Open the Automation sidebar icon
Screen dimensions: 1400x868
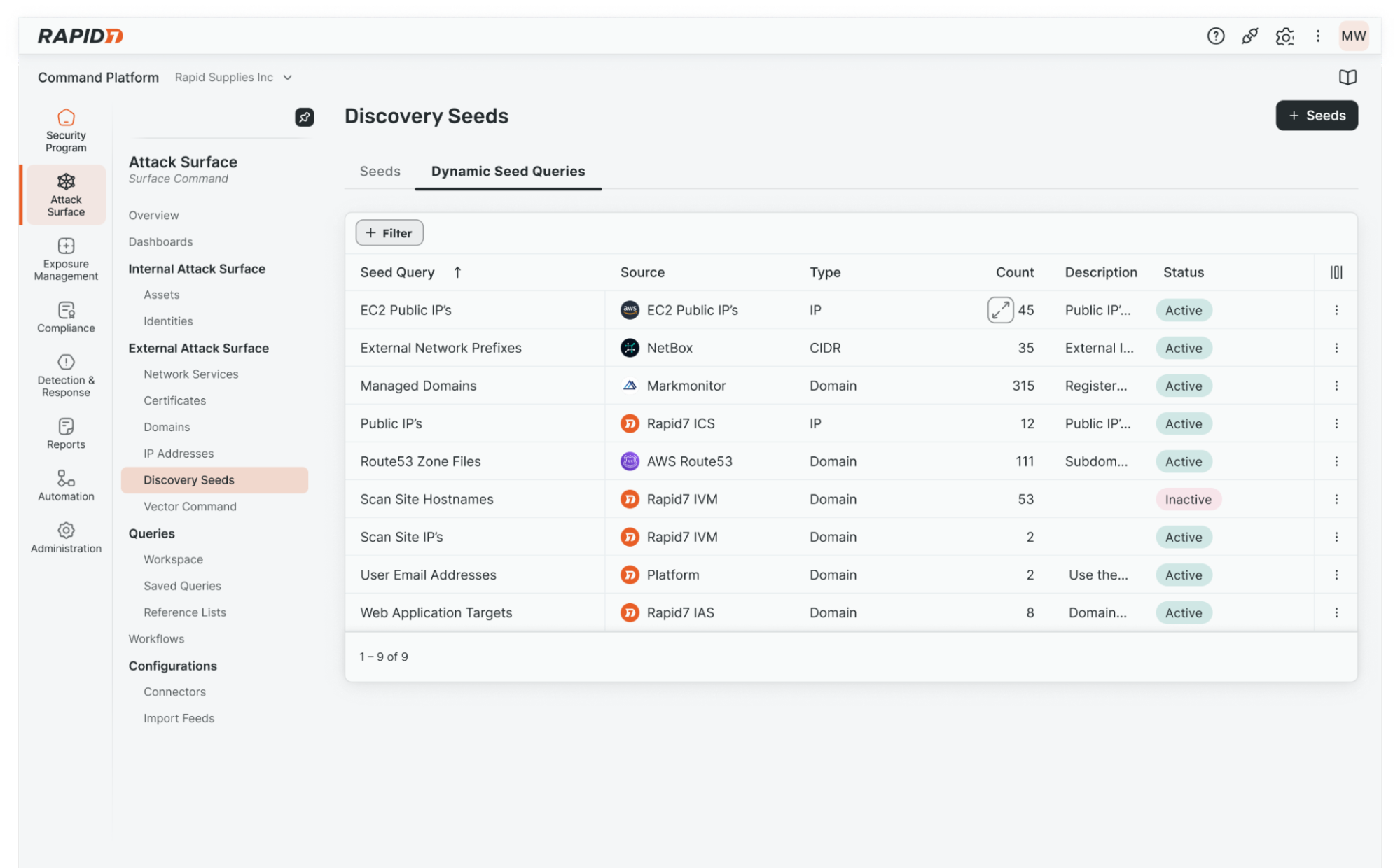(65, 479)
